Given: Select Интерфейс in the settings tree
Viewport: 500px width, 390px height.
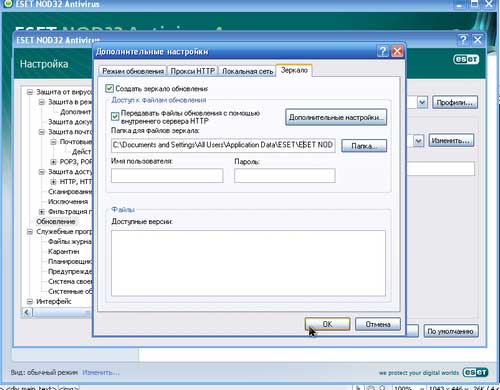Looking at the screenshot, I should (x=54, y=301).
